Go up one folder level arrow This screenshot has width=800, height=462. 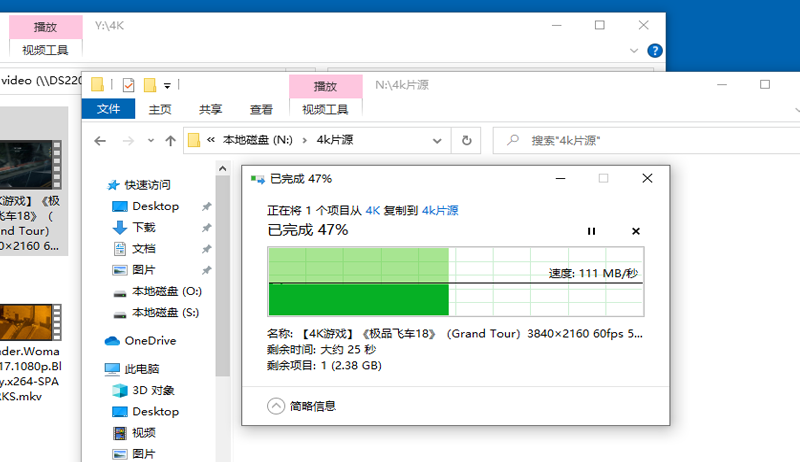pos(170,141)
